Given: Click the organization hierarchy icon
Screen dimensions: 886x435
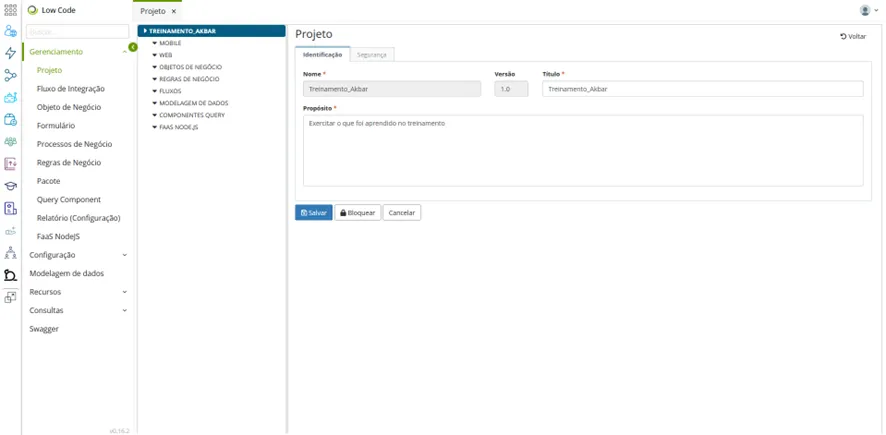Looking at the screenshot, I should pyautogui.click(x=10, y=253).
